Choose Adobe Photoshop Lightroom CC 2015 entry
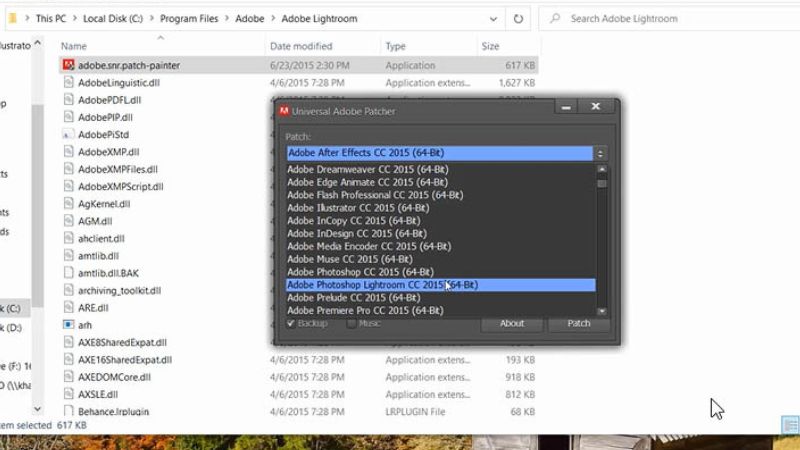The image size is (800, 450). (x=440, y=285)
